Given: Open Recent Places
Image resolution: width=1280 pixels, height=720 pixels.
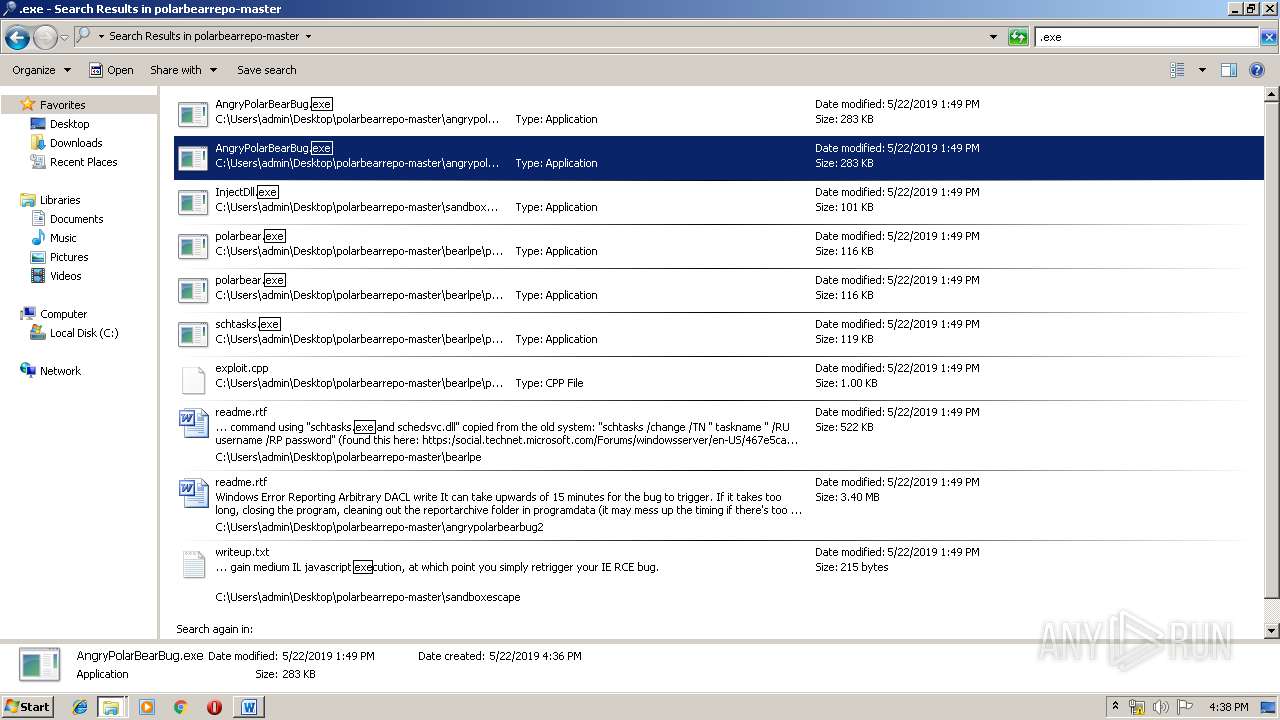Looking at the screenshot, I should coord(83,162).
